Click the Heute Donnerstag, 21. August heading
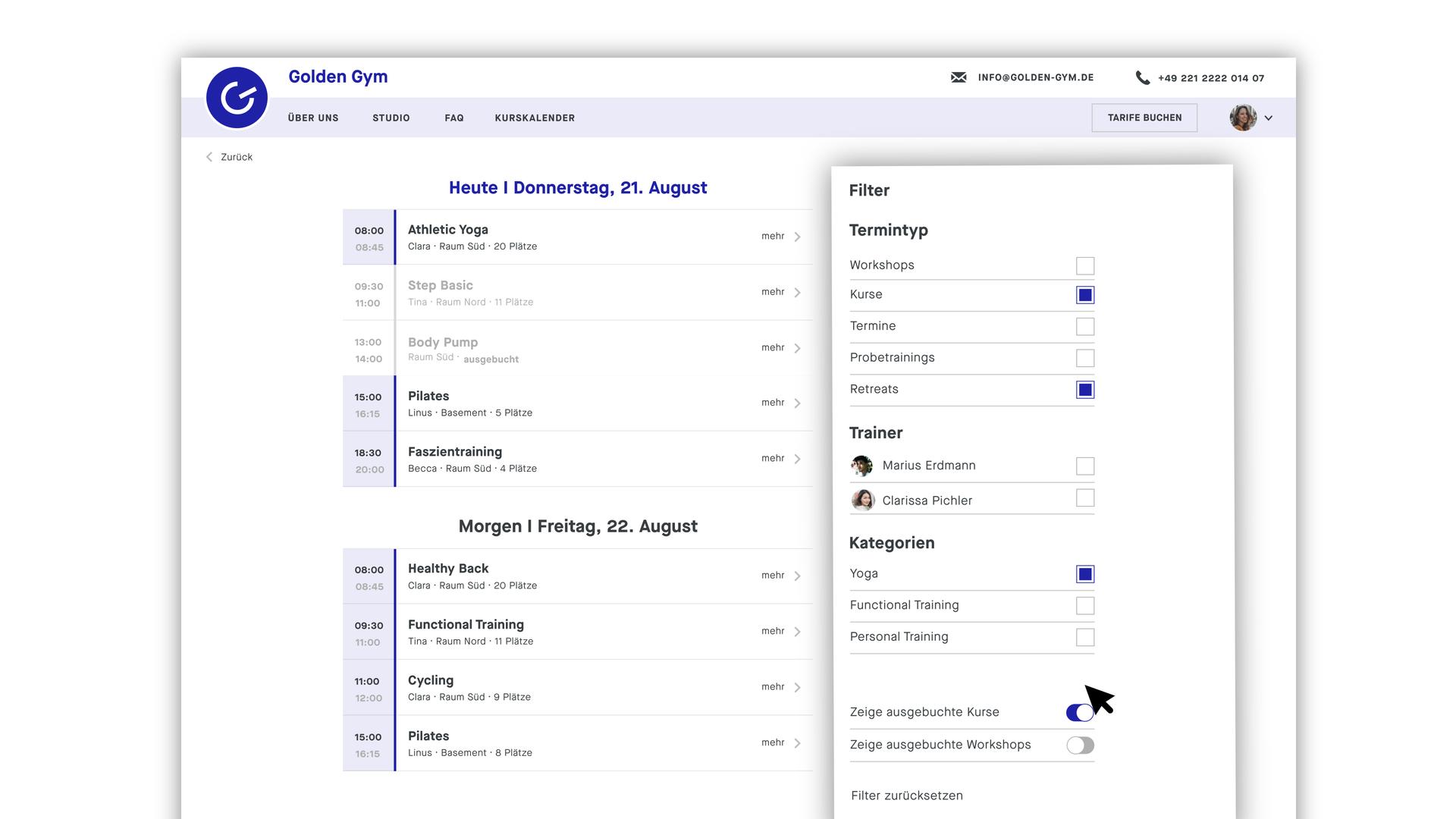 click(578, 188)
